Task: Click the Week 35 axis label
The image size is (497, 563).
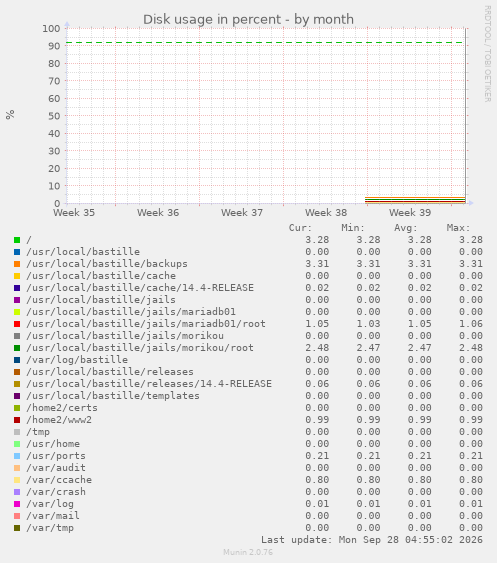Action: (x=74, y=213)
